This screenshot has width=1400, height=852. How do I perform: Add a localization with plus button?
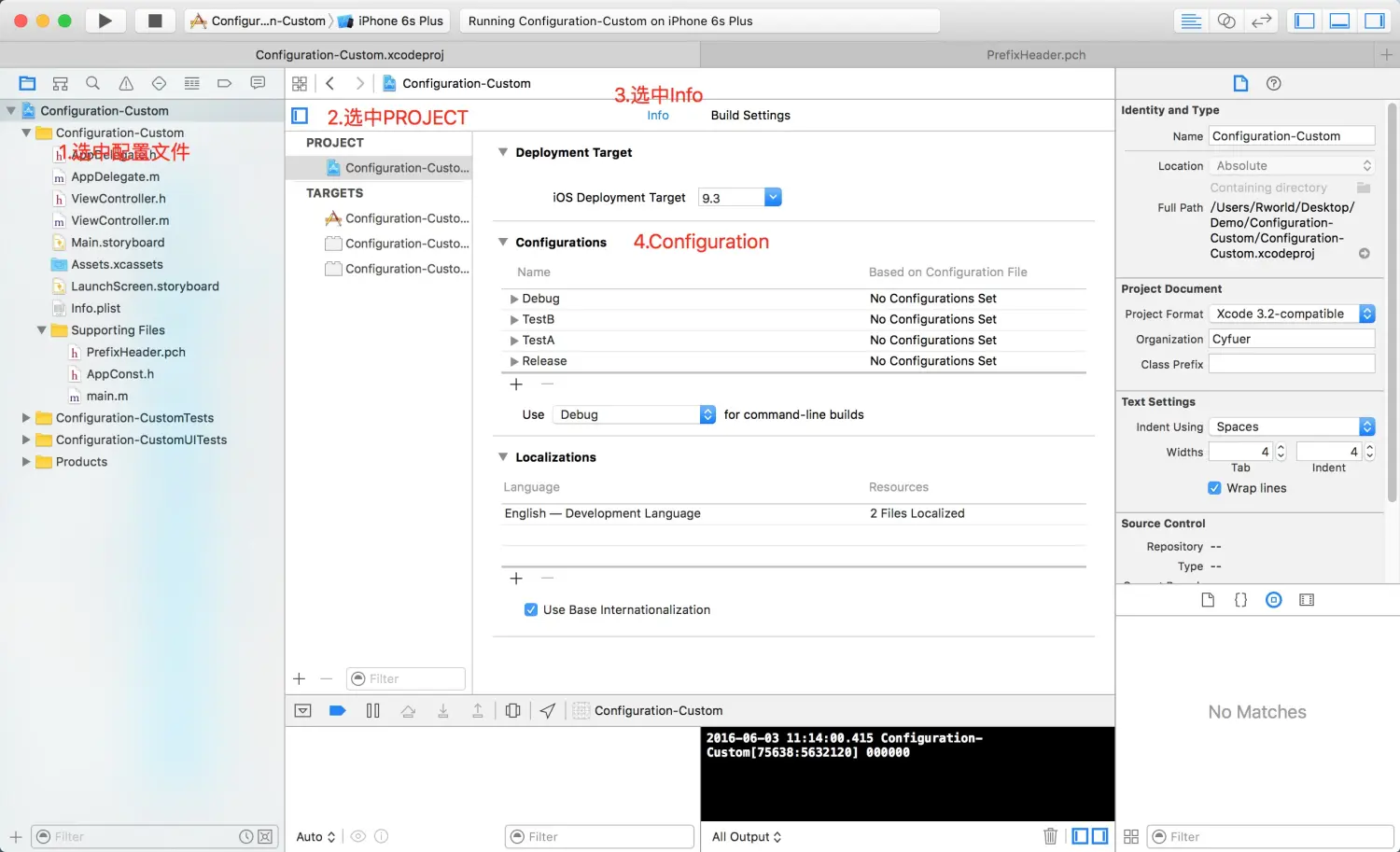click(x=516, y=579)
